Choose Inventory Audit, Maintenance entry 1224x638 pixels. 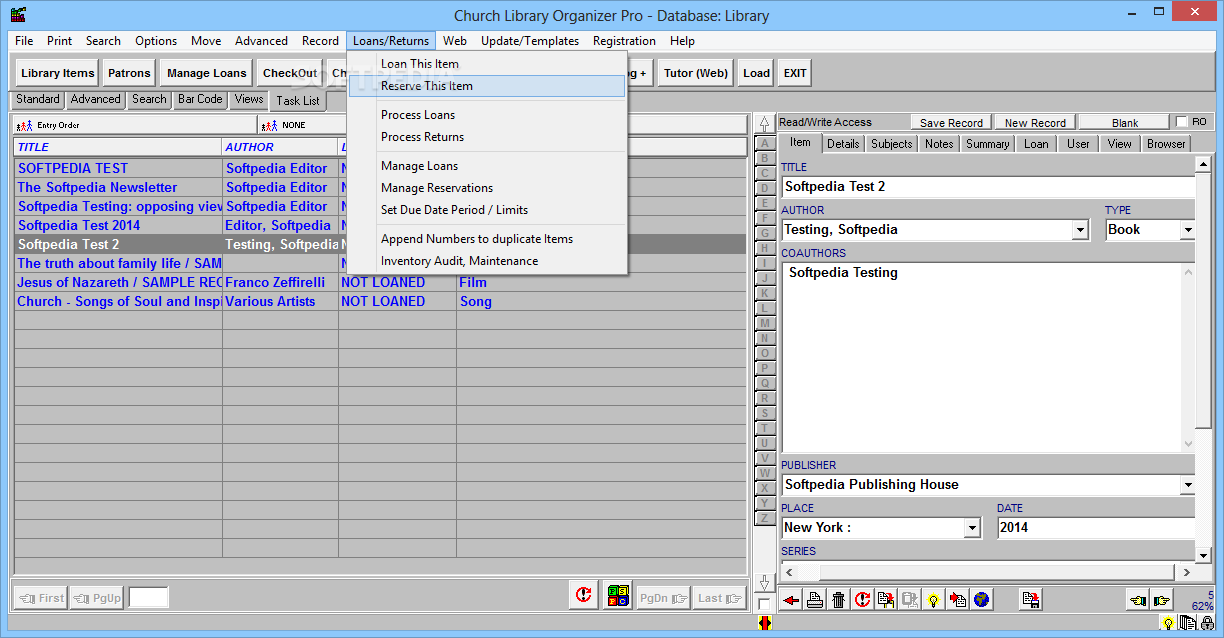488,261
